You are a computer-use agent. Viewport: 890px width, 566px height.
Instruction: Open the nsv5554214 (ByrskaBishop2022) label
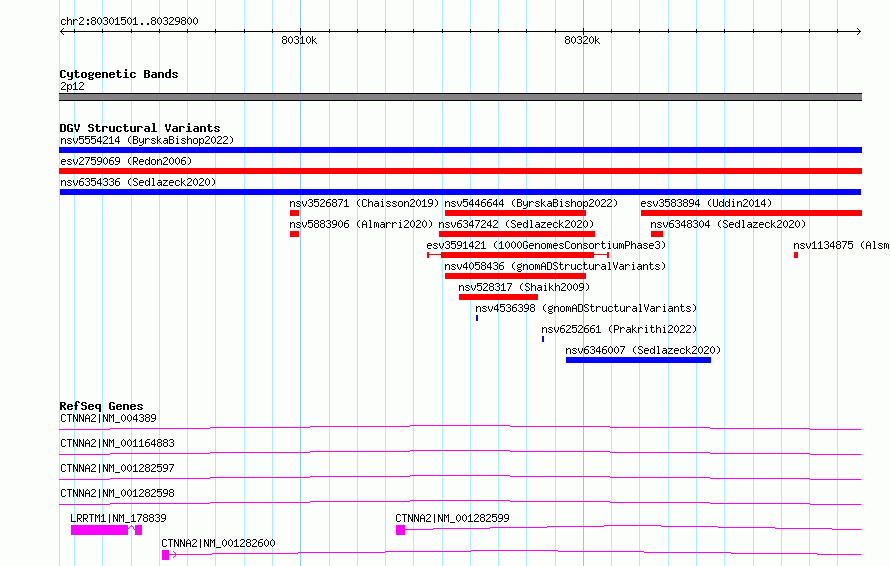pyautogui.click(x=147, y=140)
